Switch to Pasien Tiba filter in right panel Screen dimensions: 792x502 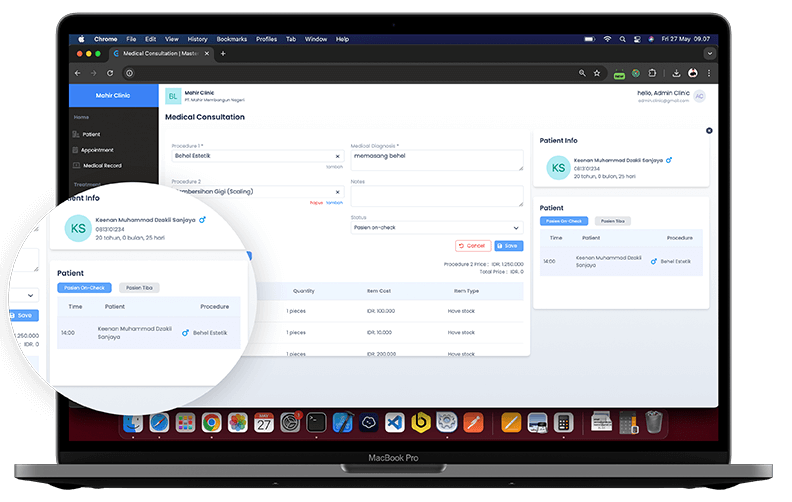612,221
